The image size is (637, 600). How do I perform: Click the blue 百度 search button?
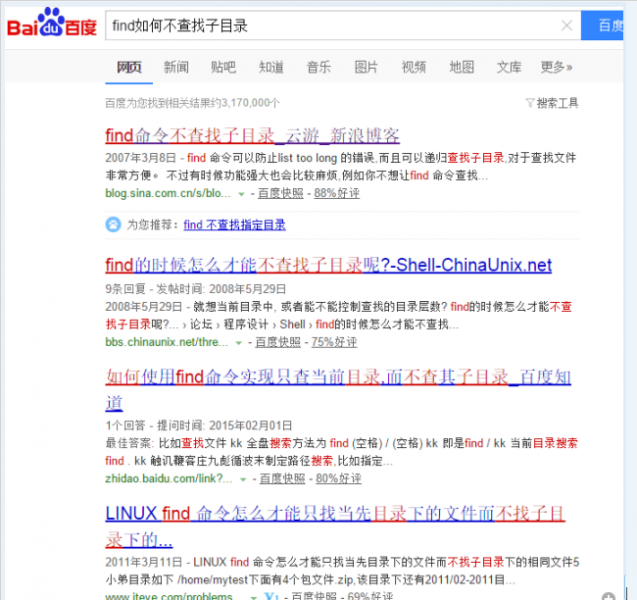pos(602,26)
